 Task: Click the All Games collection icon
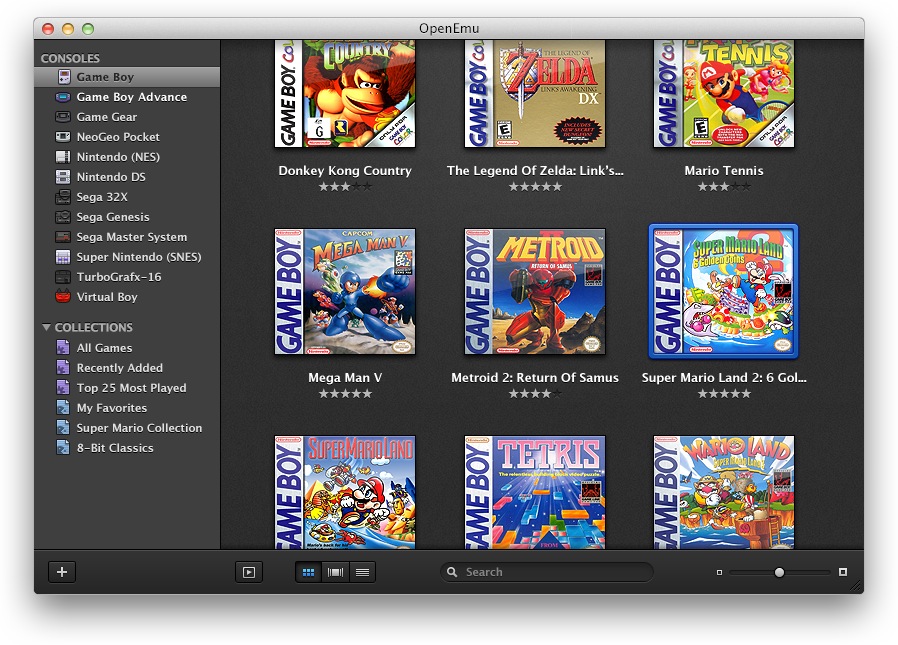click(x=62, y=348)
